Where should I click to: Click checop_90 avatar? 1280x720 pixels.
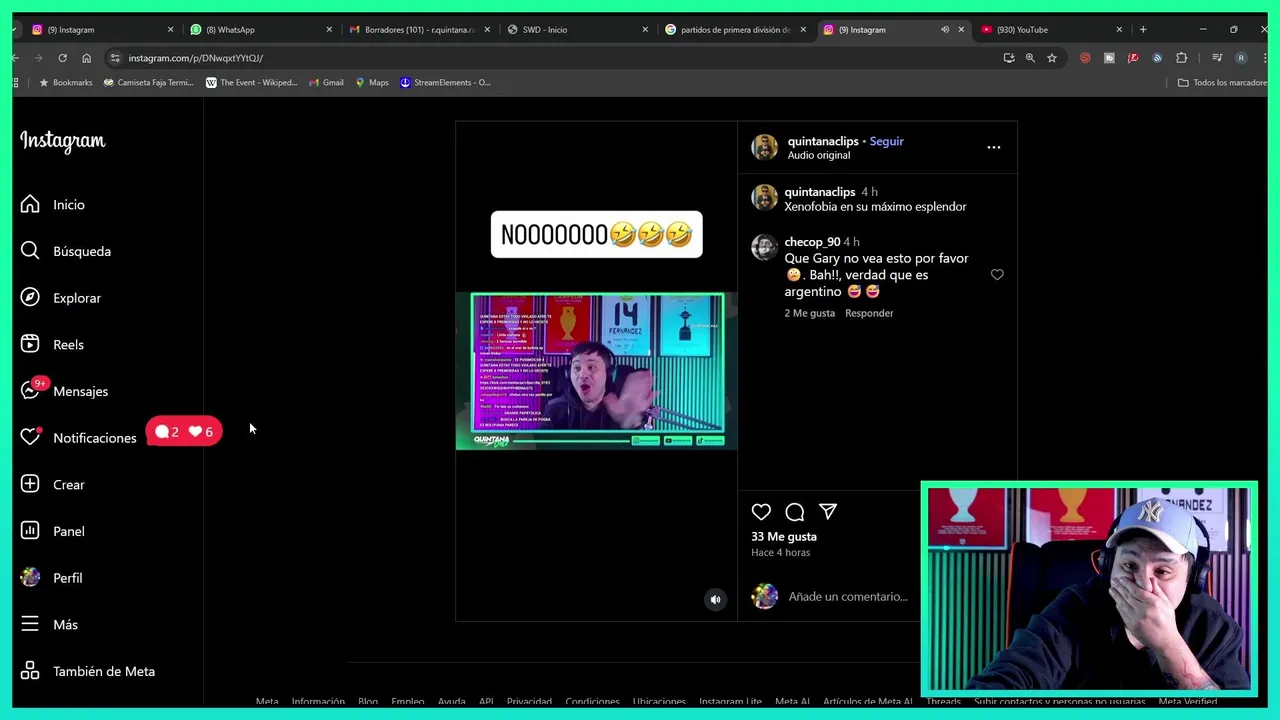[765, 247]
